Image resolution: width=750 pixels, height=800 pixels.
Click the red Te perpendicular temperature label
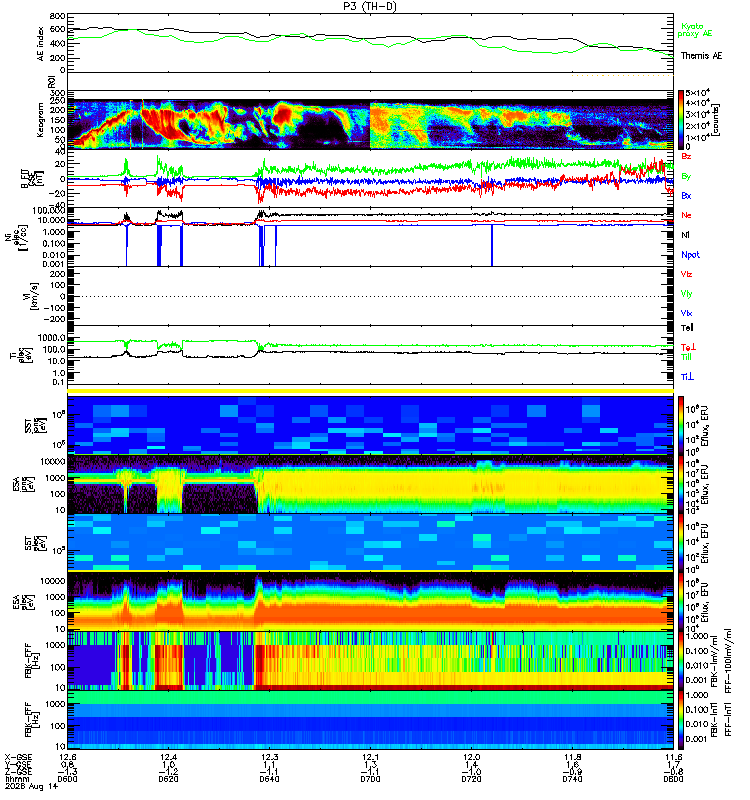[x=688, y=347]
